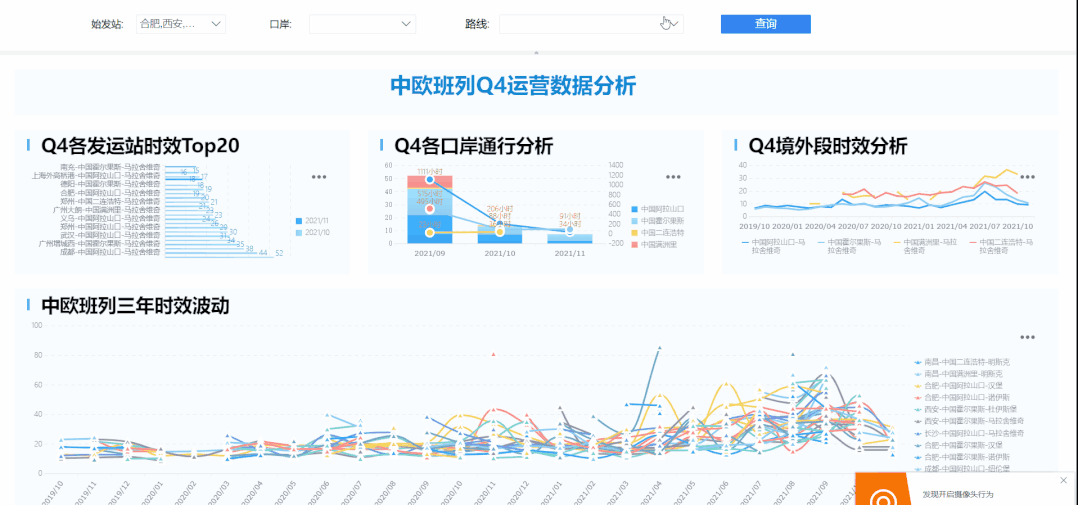The image size is (1078, 505).
Task: Open more options for 中欧班列三年时效波动 chart
Action: click(x=1027, y=337)
